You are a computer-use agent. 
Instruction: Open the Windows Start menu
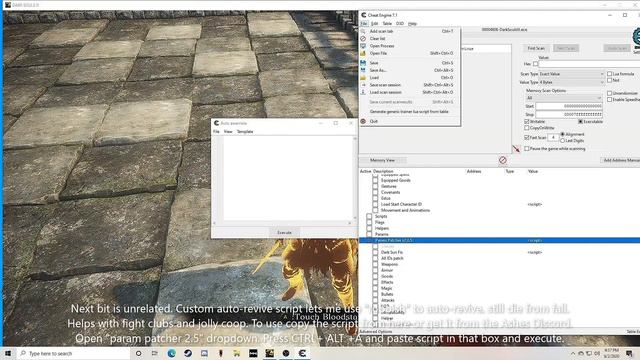(8, 353)
